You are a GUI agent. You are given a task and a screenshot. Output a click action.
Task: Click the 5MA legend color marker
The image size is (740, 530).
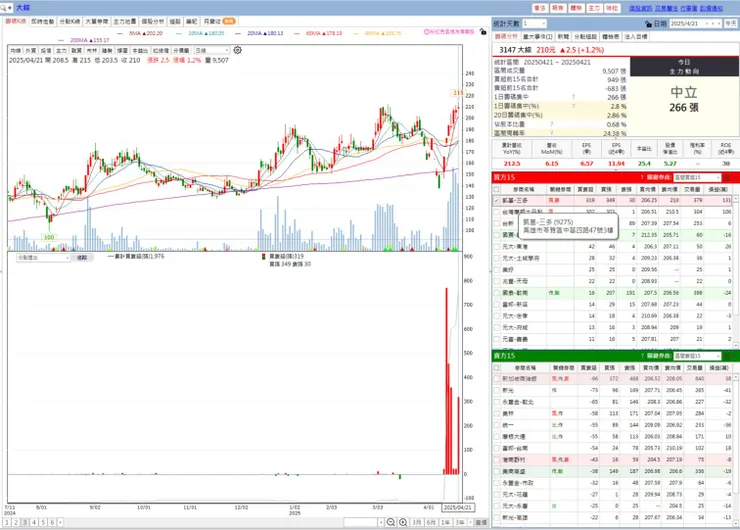click(x=119, y=34)
